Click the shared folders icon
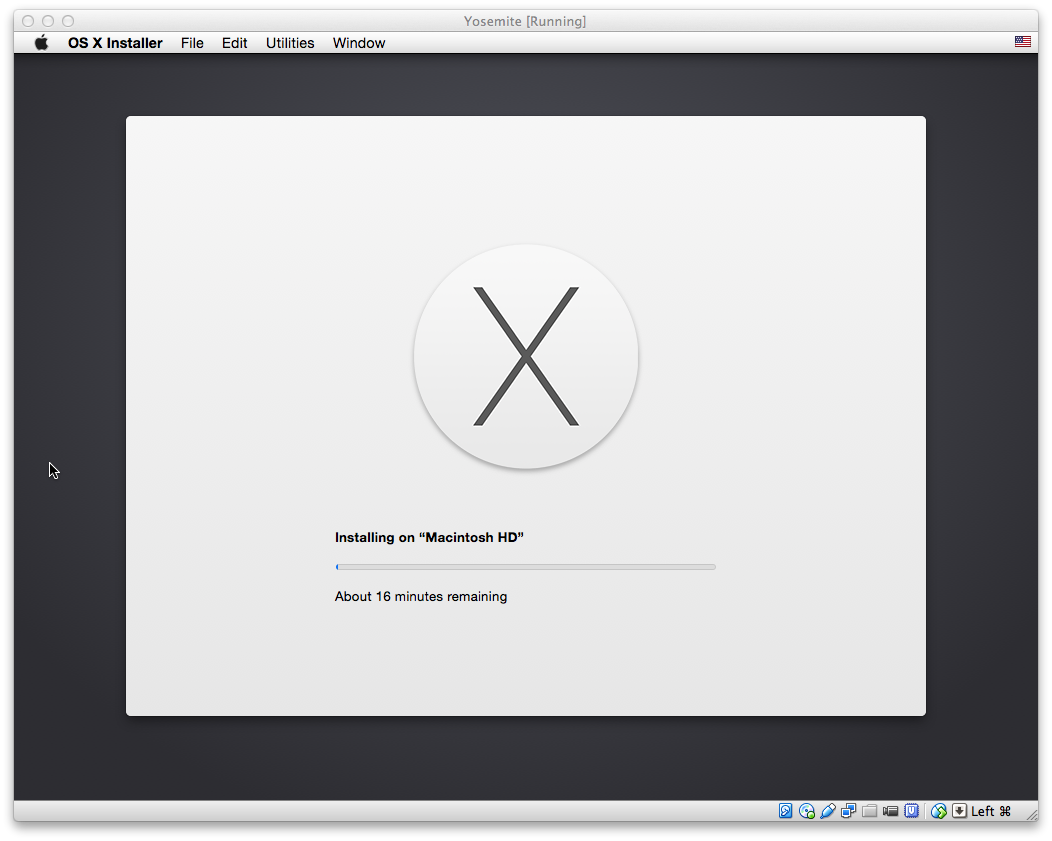1052x841 pixels. click(870, 811)
